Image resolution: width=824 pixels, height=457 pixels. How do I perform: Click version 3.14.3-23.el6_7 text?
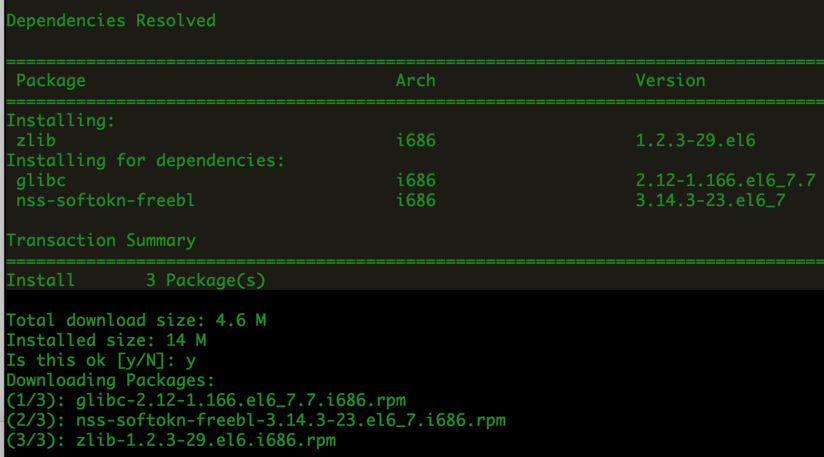pos(710,200)
